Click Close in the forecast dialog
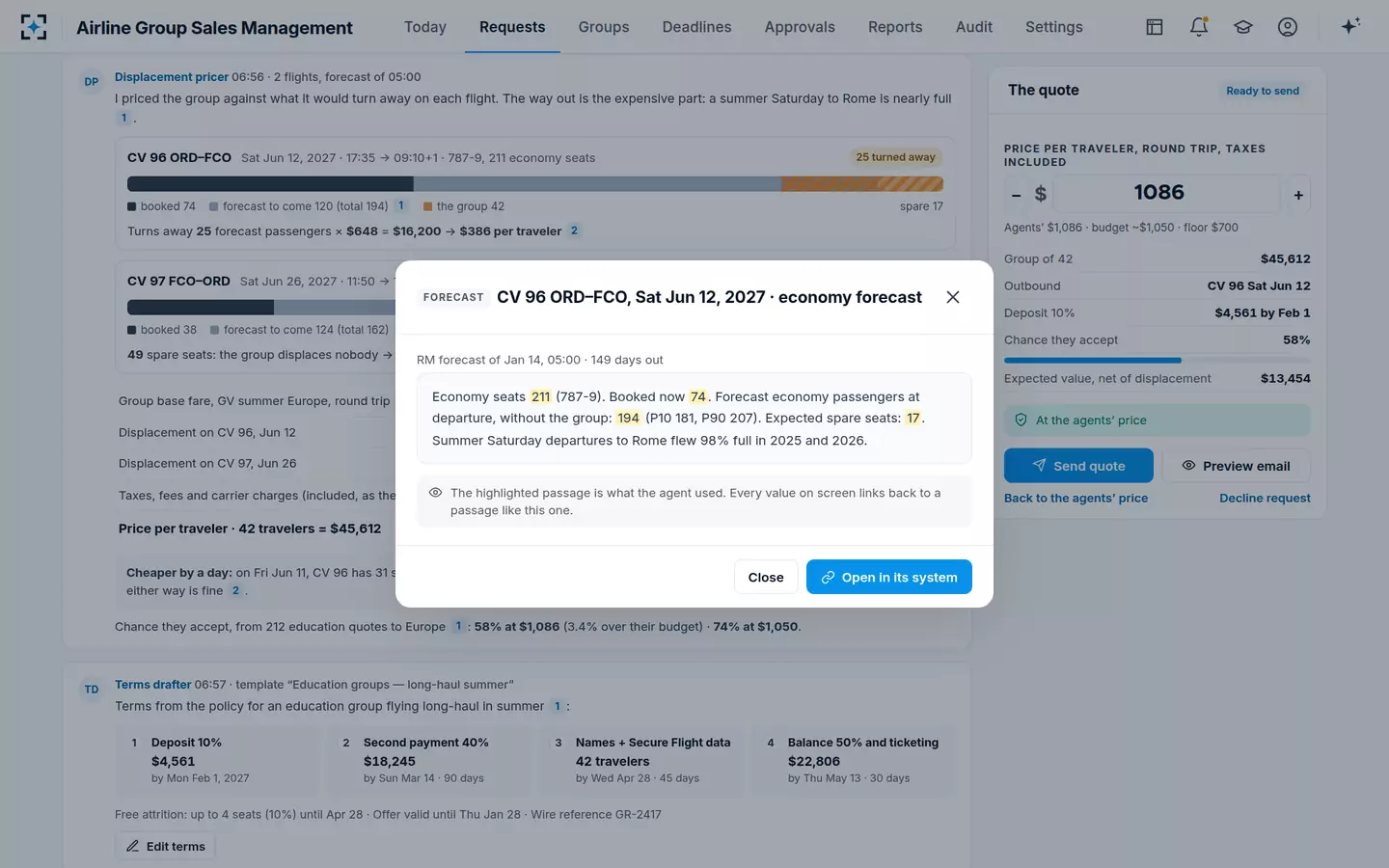Image resolution: width=1389 pixels, height=868 pixels. [x=766, y=577]
